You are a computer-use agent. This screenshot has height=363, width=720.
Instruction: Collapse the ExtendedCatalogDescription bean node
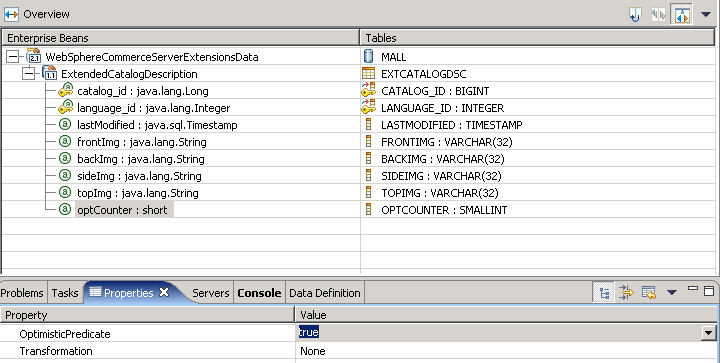click(x=28, y=74)
